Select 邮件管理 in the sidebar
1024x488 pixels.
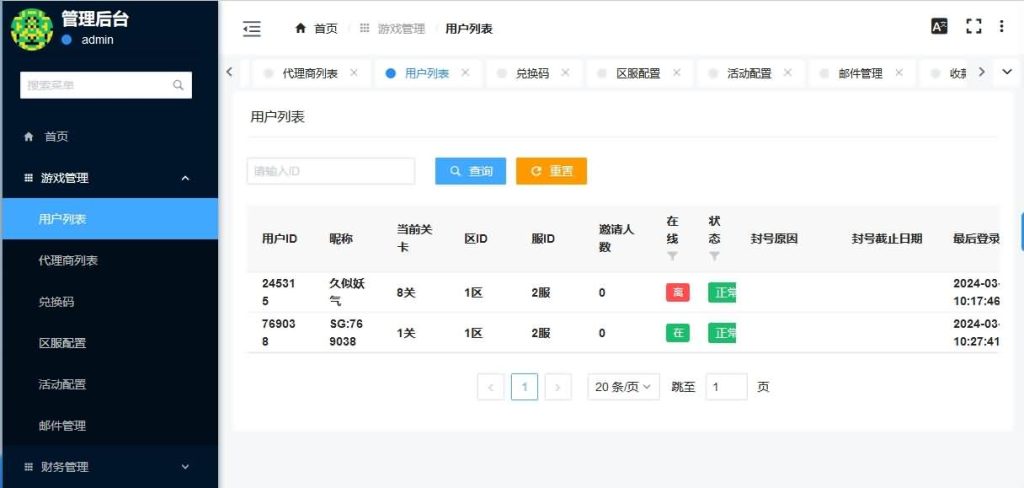110,425
